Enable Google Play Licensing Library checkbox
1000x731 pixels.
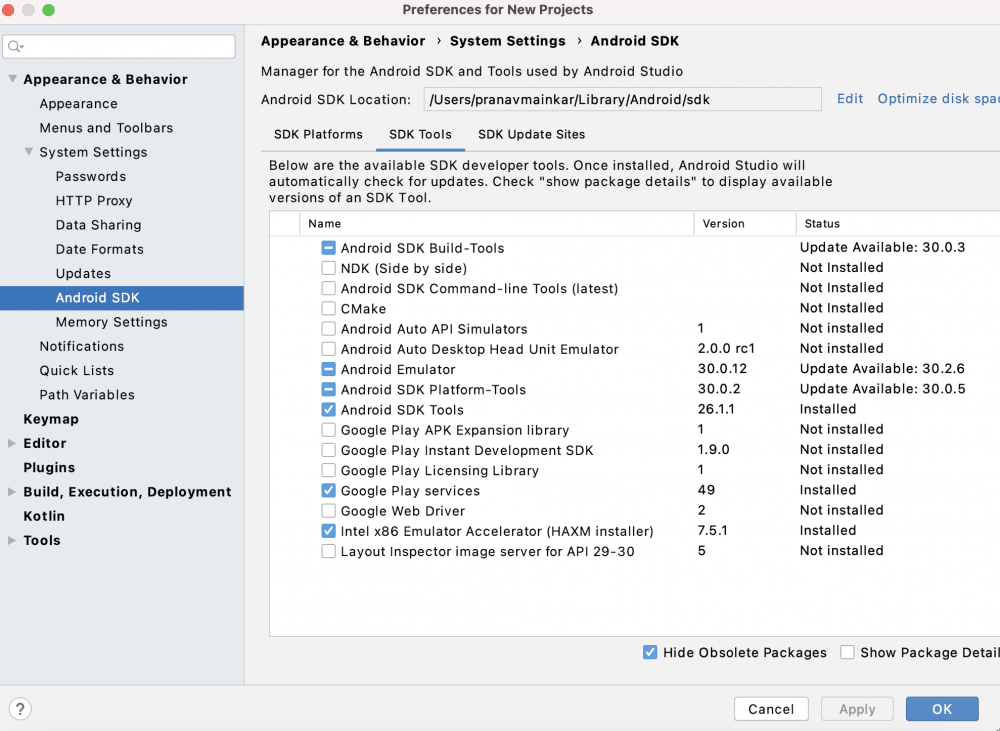pyautogui.click(x=328, y=470)
